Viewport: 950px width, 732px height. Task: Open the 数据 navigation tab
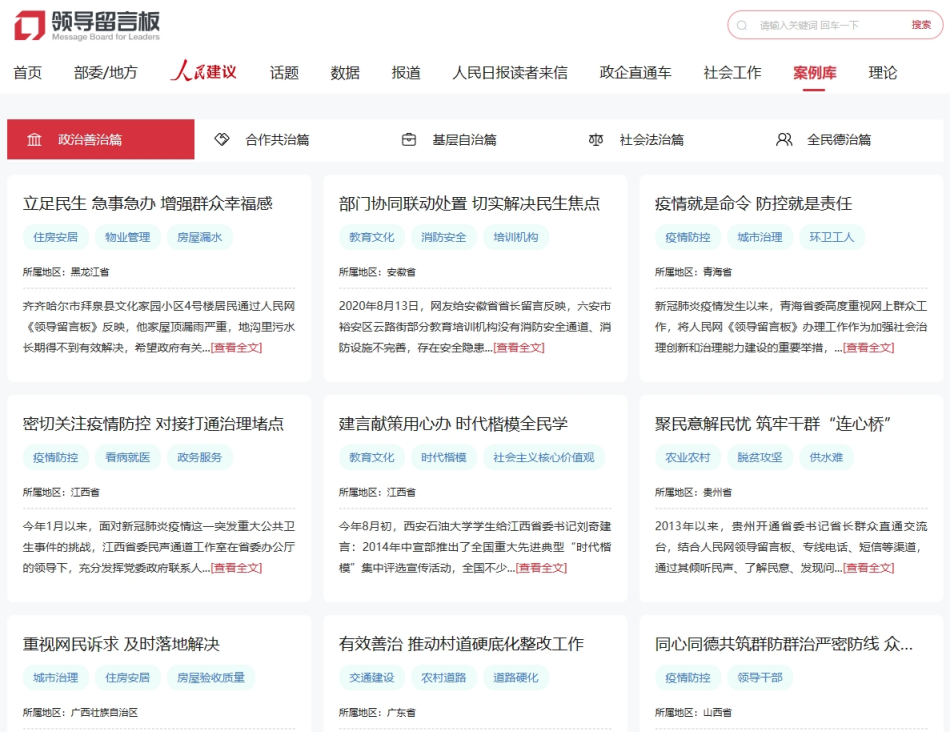coord(344,72)
